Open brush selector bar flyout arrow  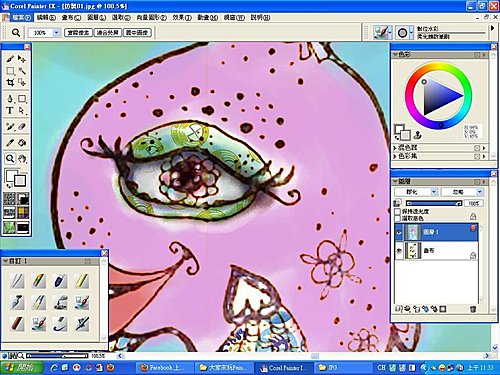493,28
